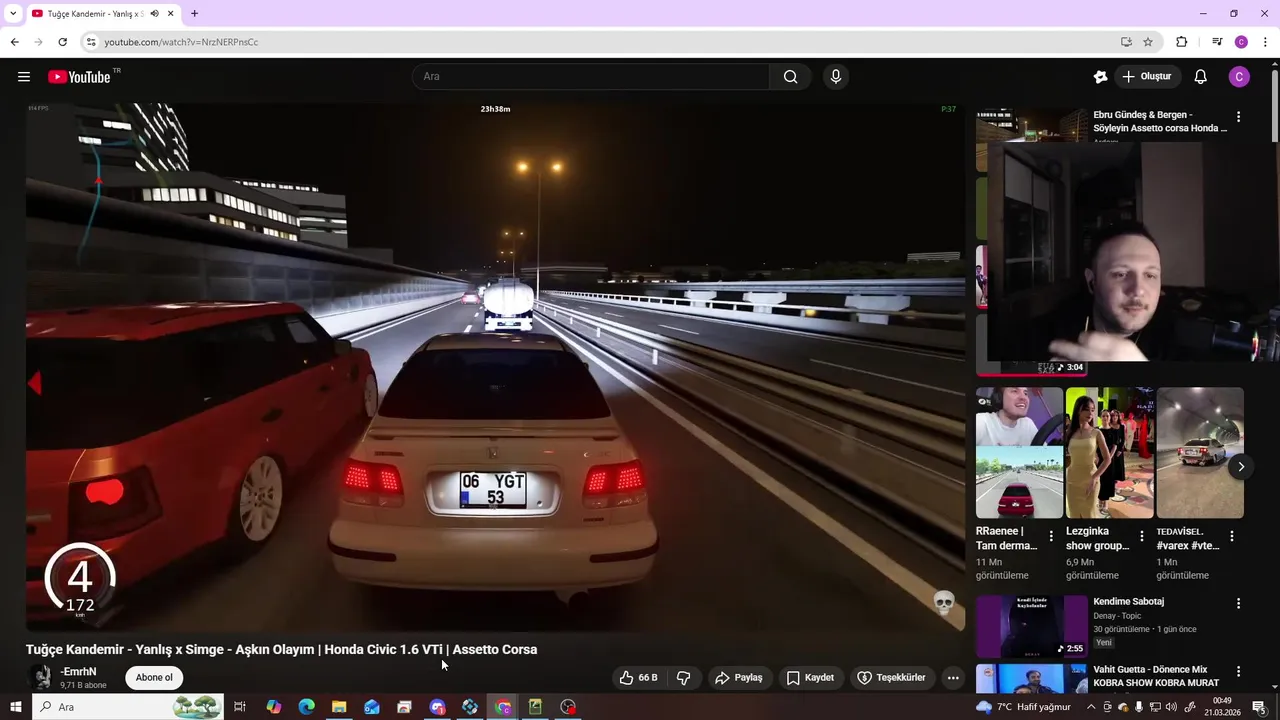Open the weather widget showing 7°C
The width and height of the screenshot is (1280, 720).
point(1024,707)
